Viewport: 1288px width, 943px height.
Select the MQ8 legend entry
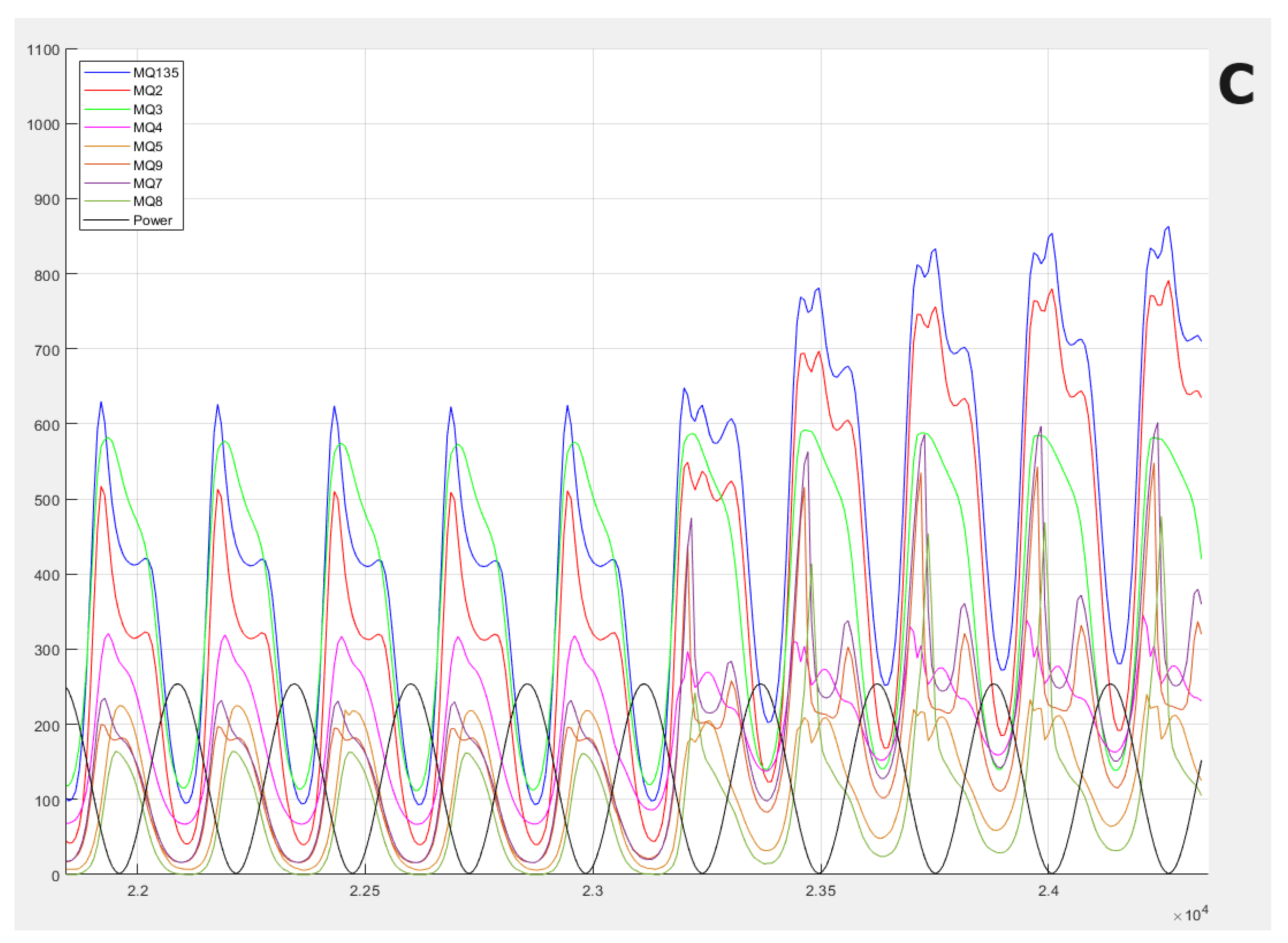[x=148, y=201]
